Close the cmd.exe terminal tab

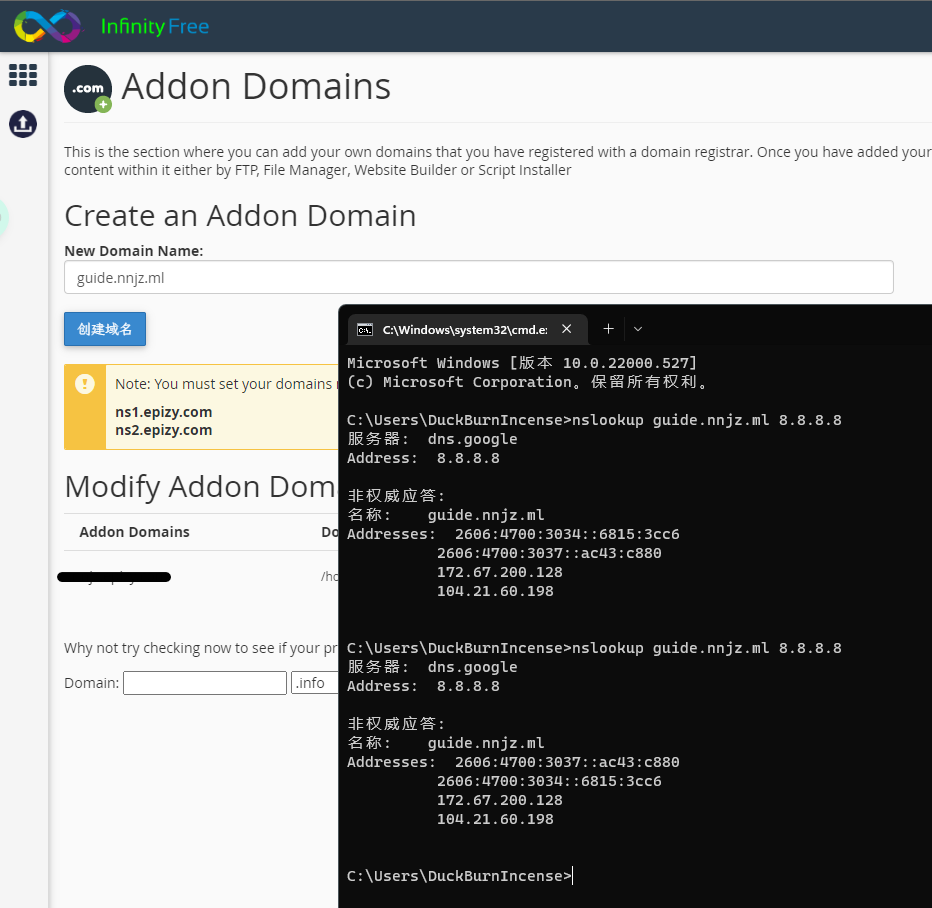[567, 329]
